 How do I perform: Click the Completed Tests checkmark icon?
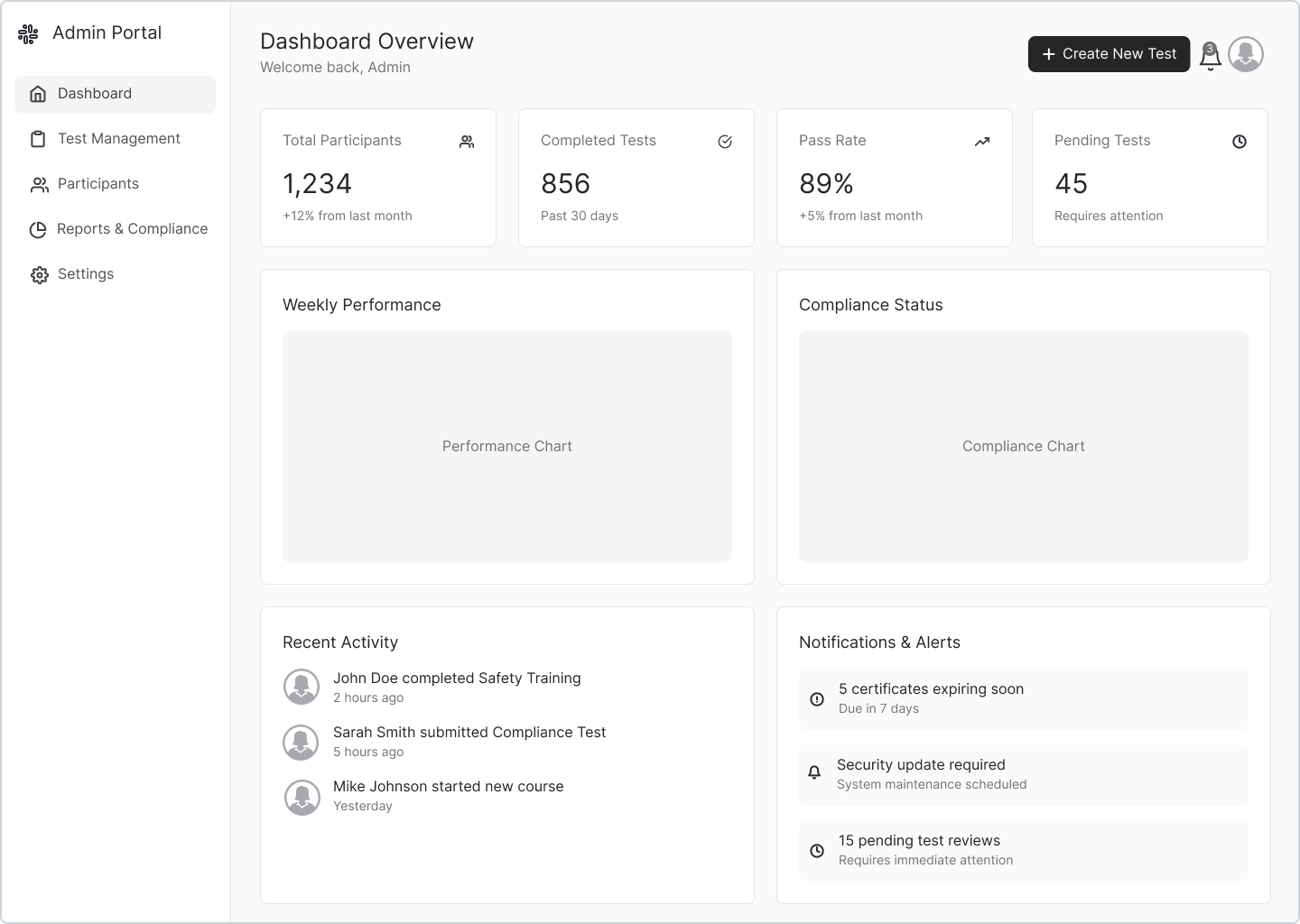click(725, 142)
